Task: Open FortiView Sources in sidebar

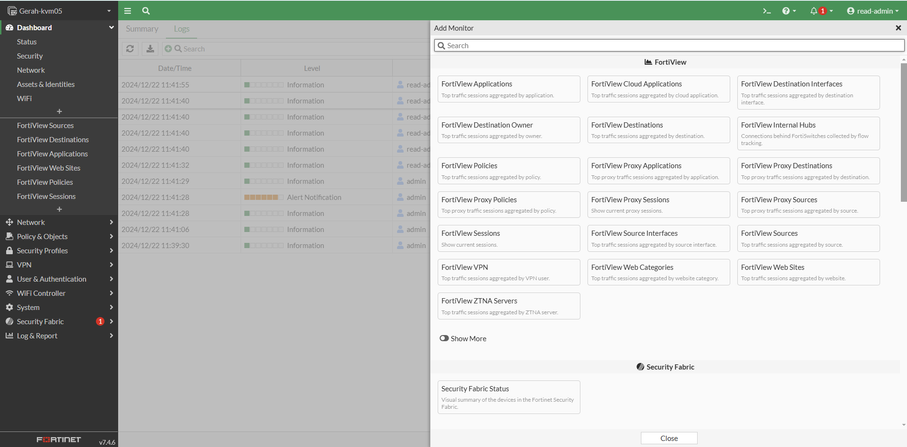Action: 45,125
